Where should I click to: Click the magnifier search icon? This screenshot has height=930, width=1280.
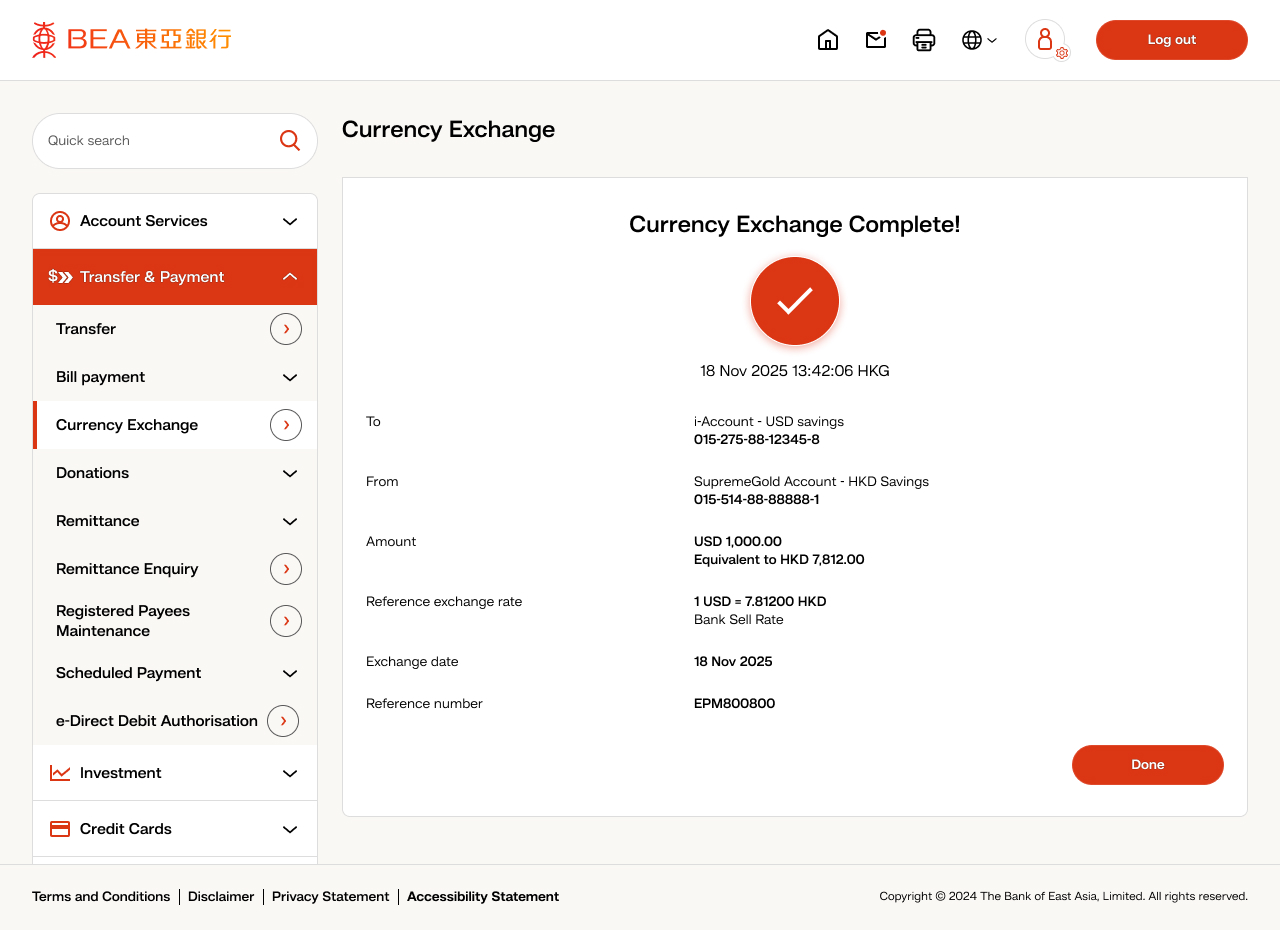[x=289, y=141]
